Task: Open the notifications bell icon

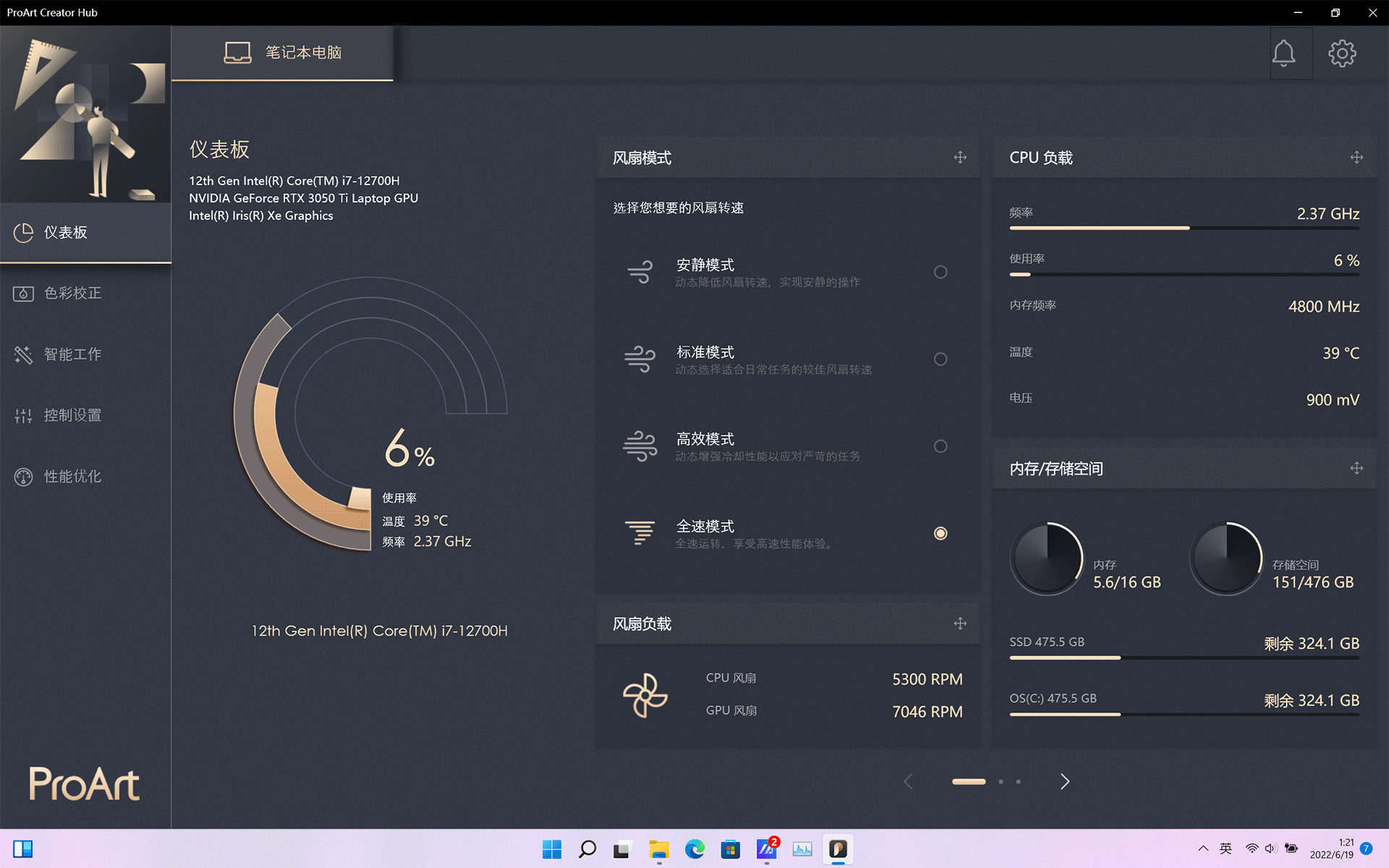Action: 1283,53
